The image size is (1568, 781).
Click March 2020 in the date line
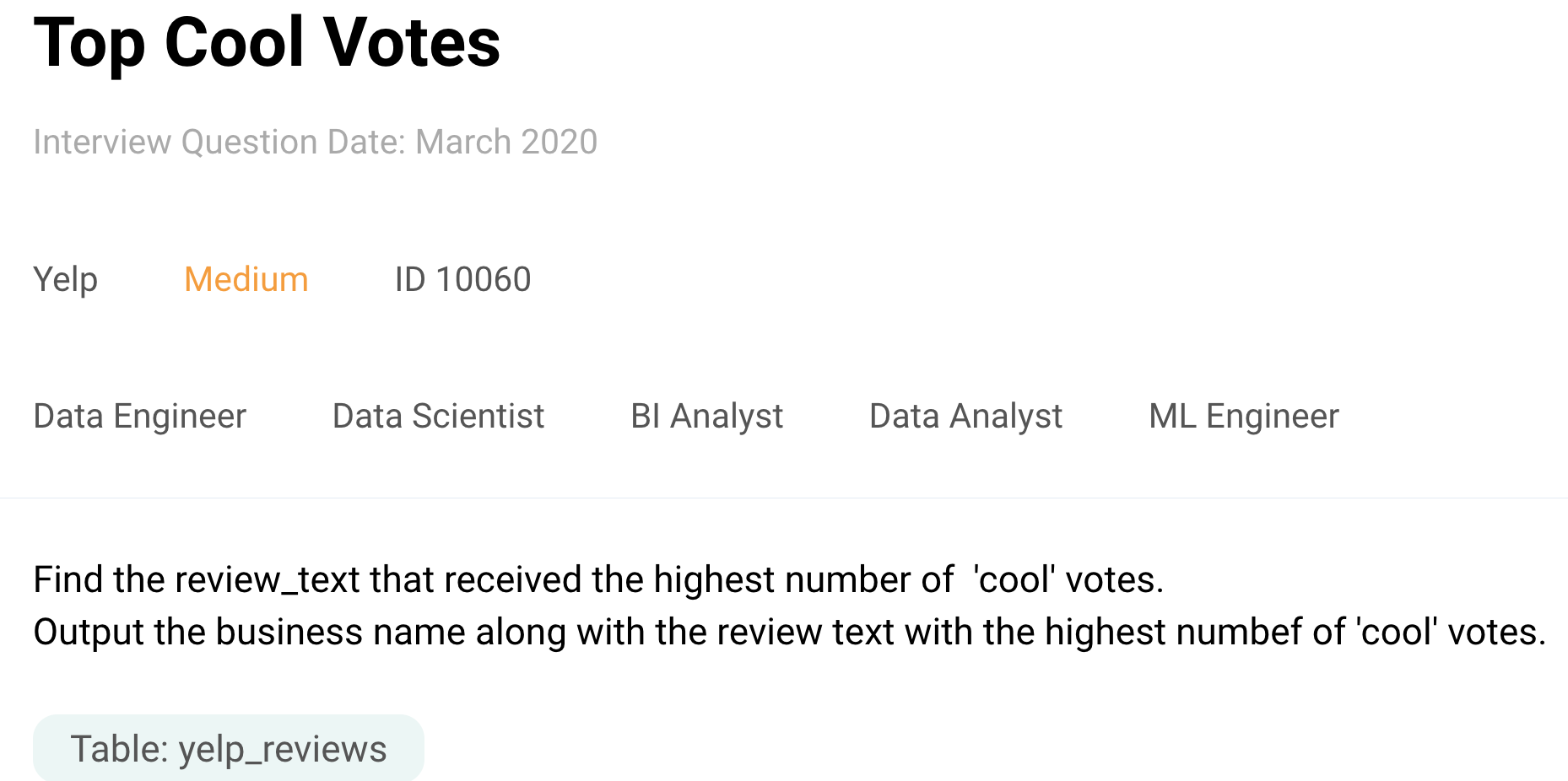point(506,142)
